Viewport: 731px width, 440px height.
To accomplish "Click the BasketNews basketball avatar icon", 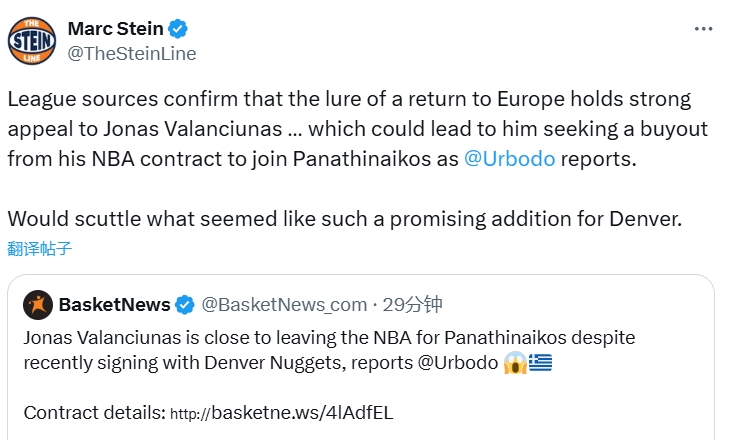I will [x=38, y=304].
